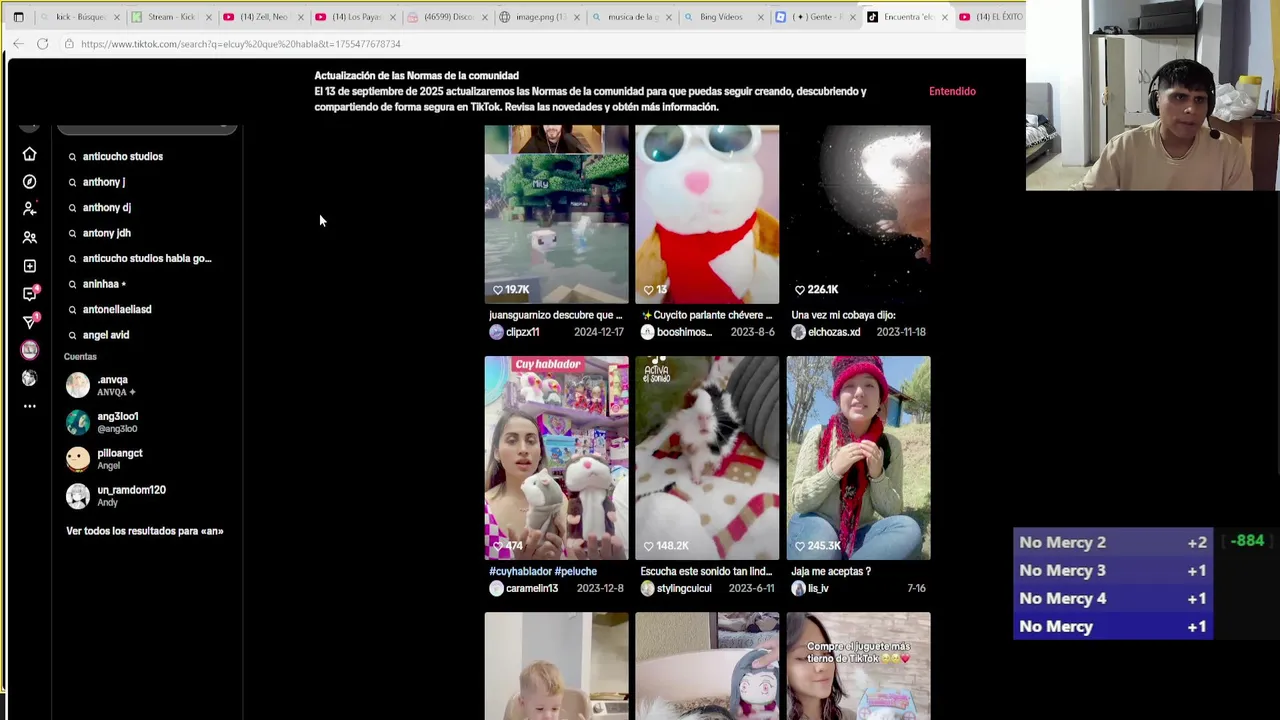
Task: Click caption 'Jaja me aceptas ?'
Action: 831,572
